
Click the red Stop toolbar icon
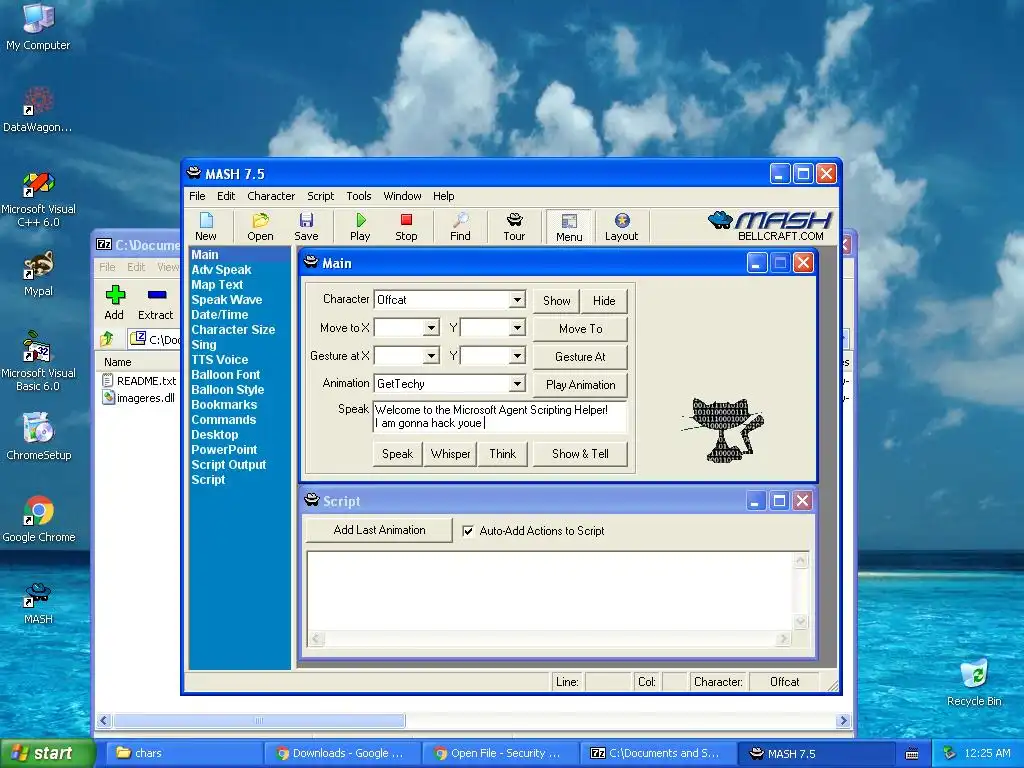pyautogui.click(x=406, y=227)
